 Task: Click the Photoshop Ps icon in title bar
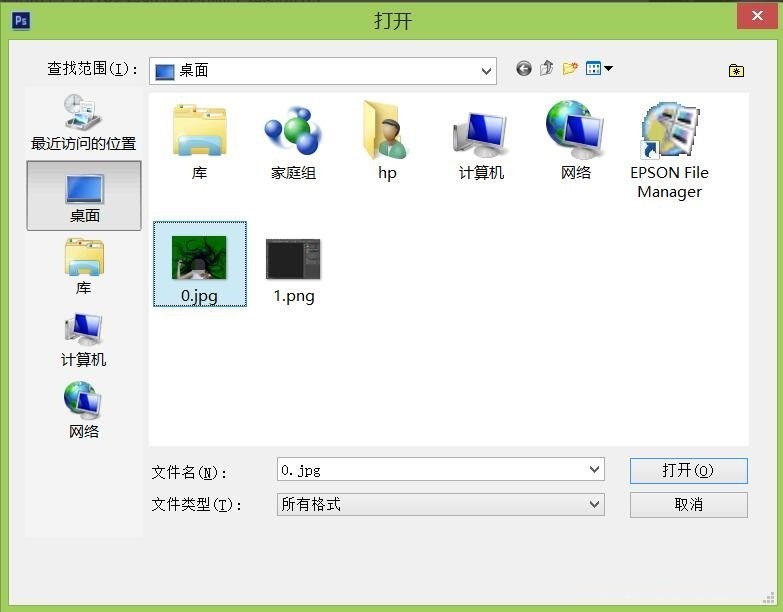coord(20,20)
